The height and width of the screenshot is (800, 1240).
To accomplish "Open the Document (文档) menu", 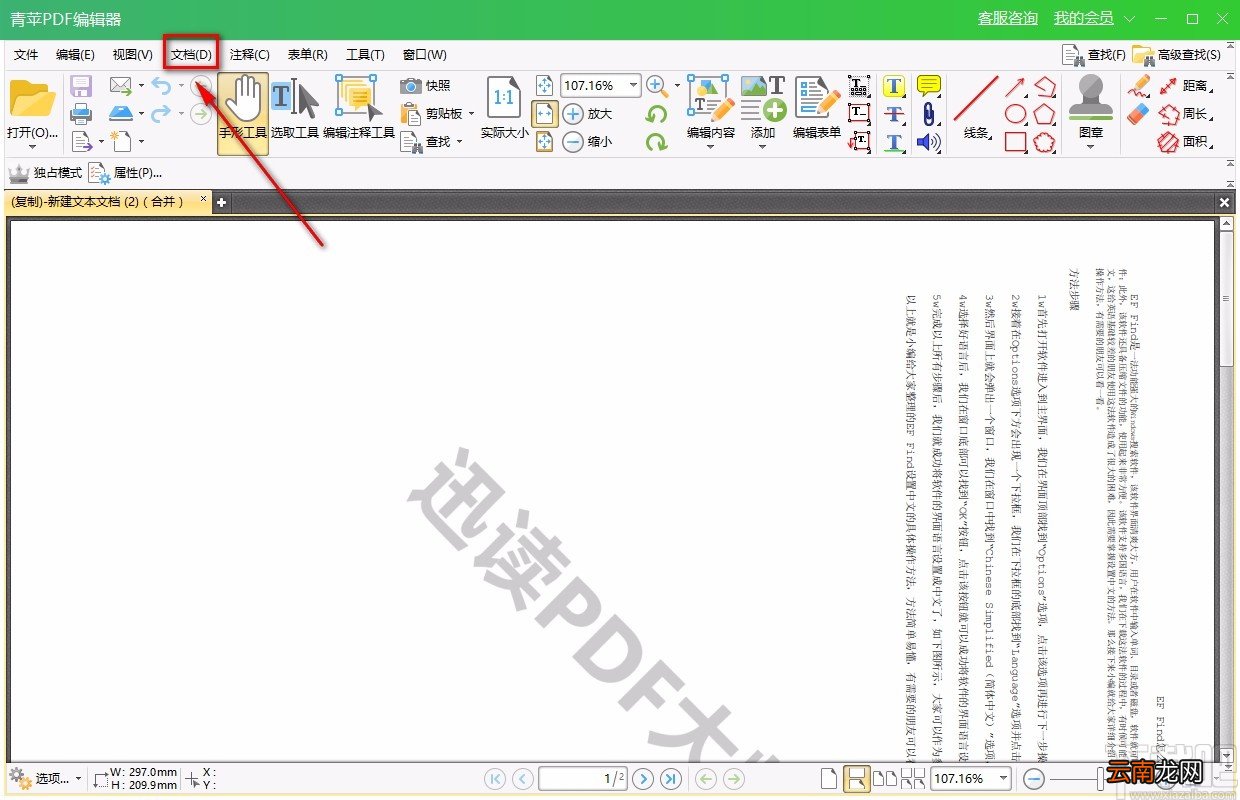I will click(191, 55).
